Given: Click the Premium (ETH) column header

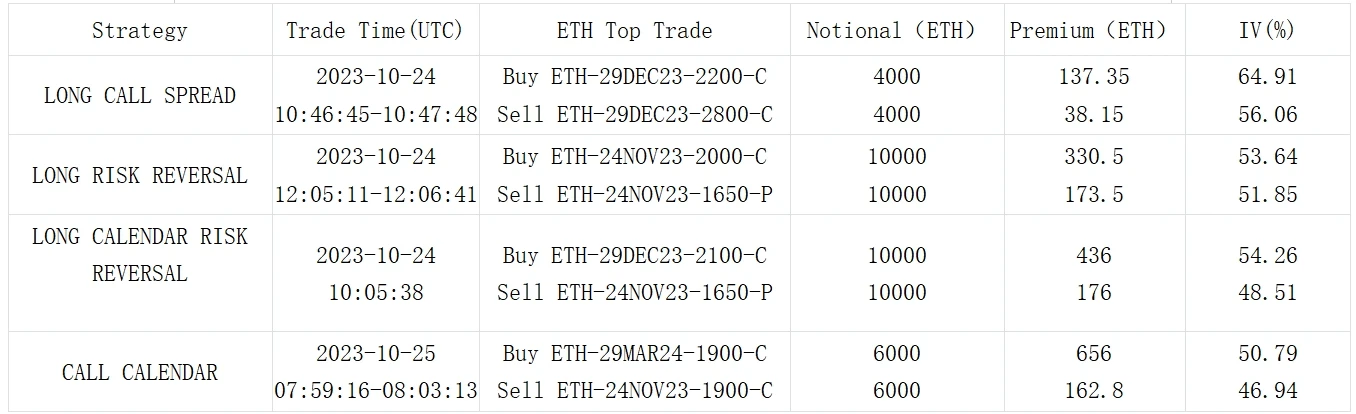Looking at the screenshot, I should [1088, 31].
